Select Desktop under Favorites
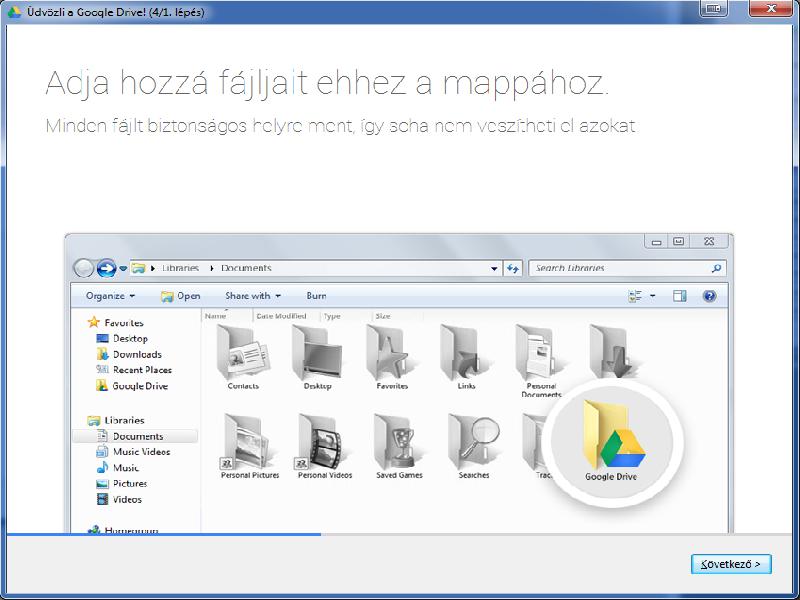The image size is (800, 600). [x=122, y=338]
